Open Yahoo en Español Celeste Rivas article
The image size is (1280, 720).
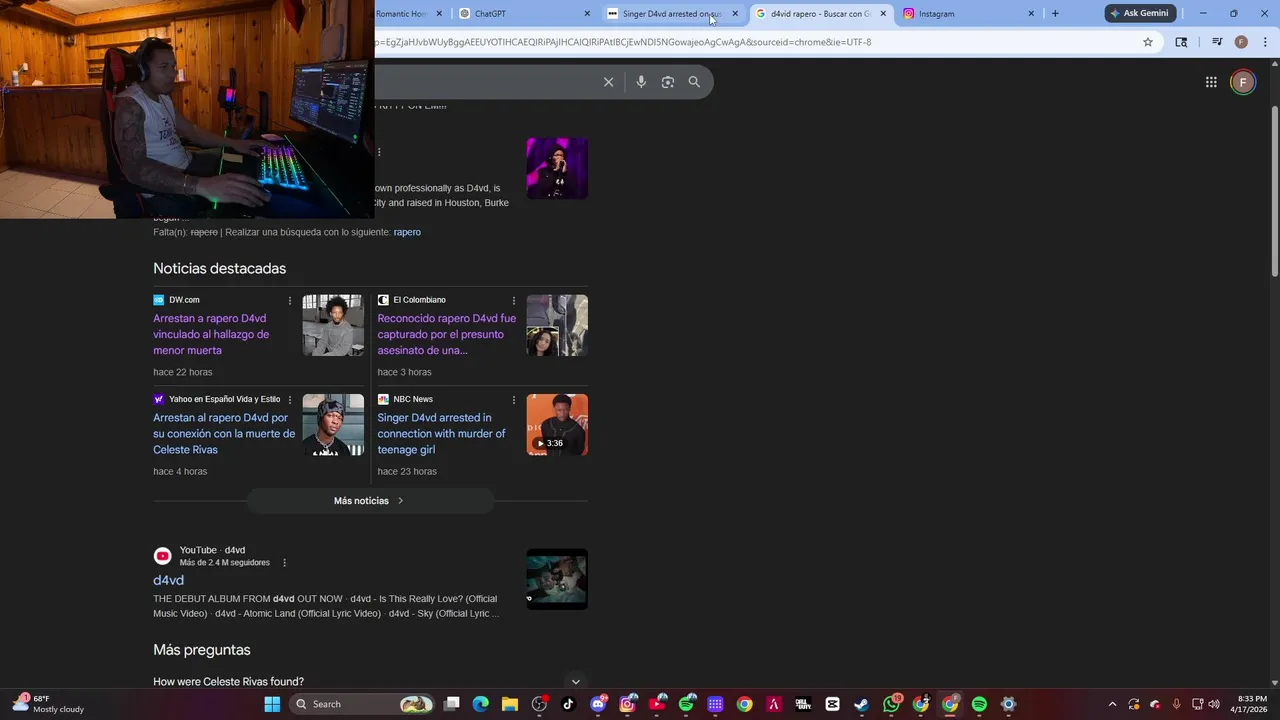point(224,433)
